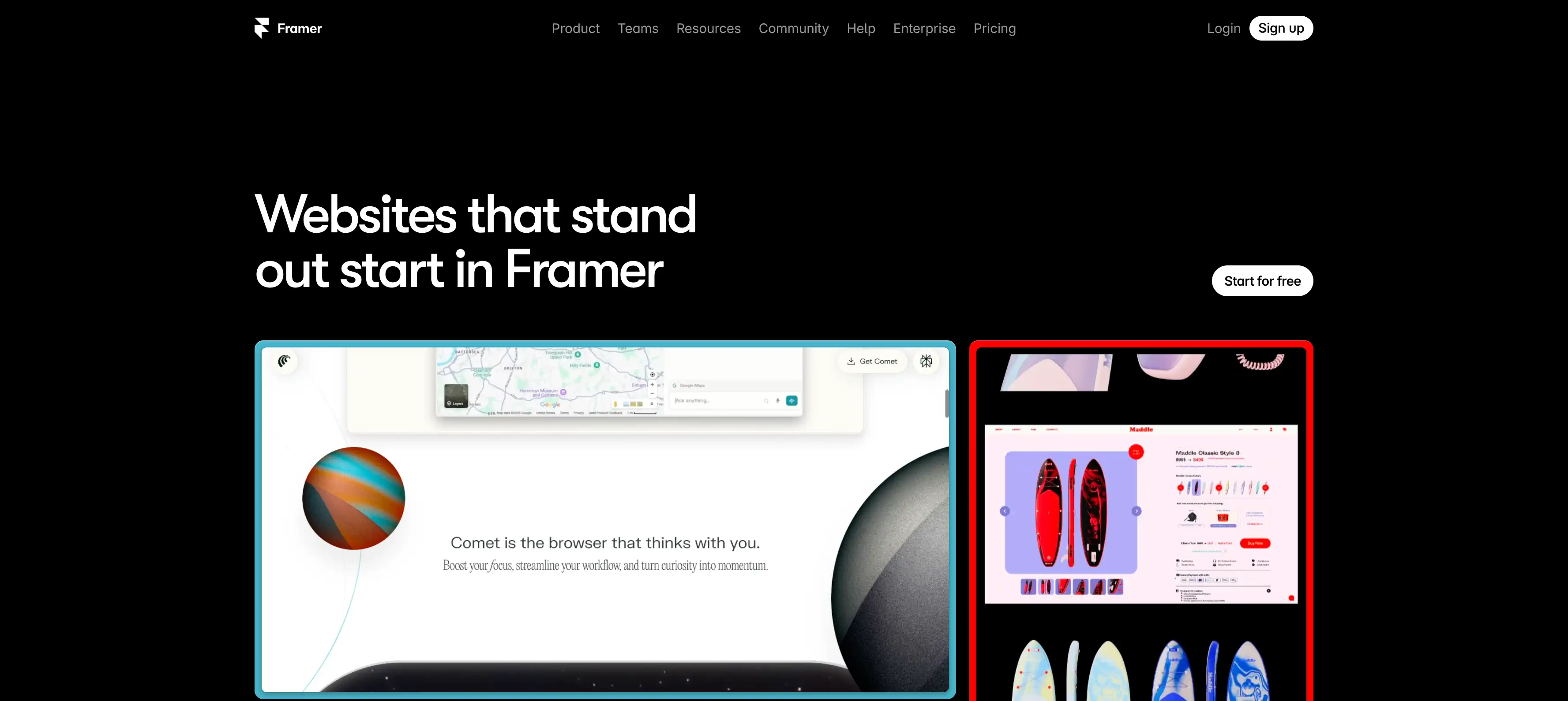Viewport: 1568px width, 701px height.
Task: Open the Resources menu
Action: pos(709,29)
